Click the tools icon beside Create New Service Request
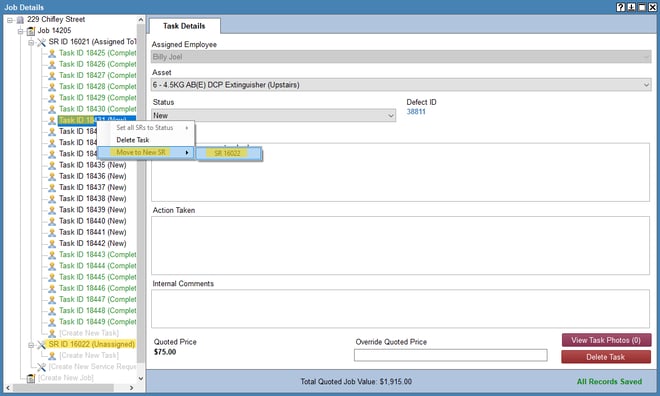 (41, 367)
